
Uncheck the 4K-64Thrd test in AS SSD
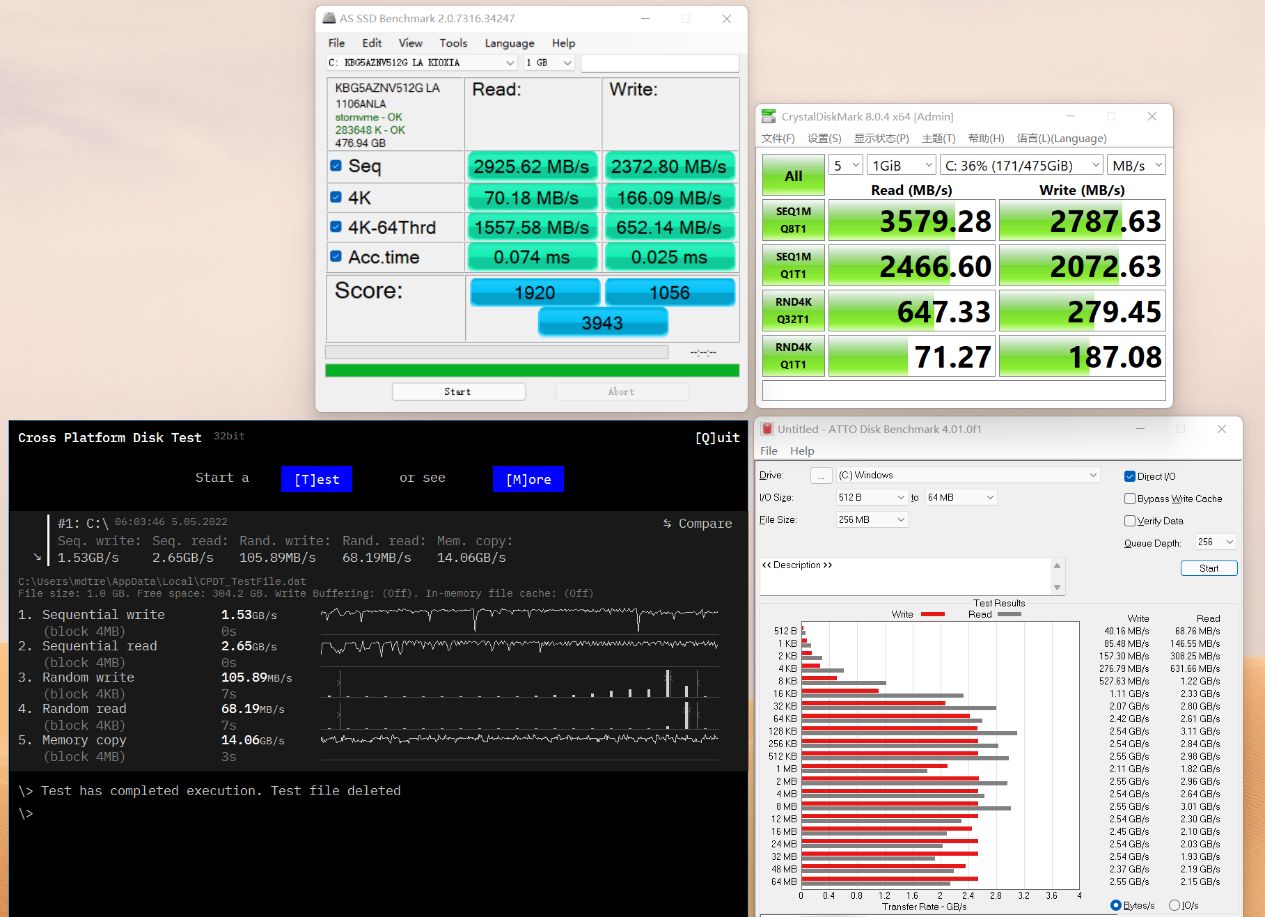(334, 228)
